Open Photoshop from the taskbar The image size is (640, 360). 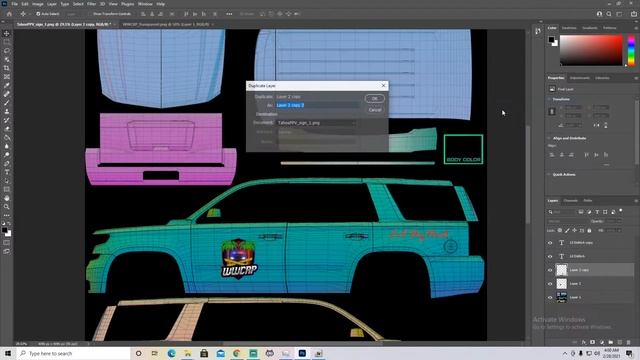click(302, 353)
